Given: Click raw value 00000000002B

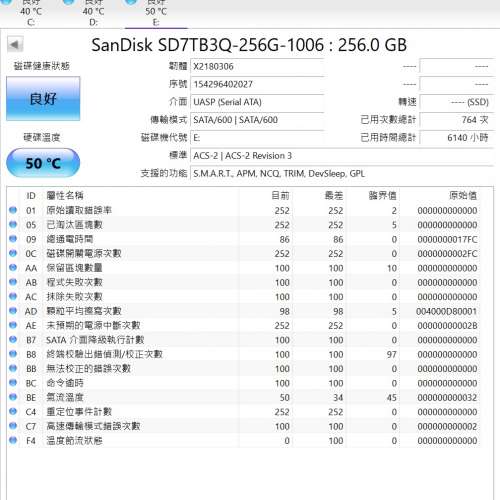Looking at the screenshot, I should (447, 326).
